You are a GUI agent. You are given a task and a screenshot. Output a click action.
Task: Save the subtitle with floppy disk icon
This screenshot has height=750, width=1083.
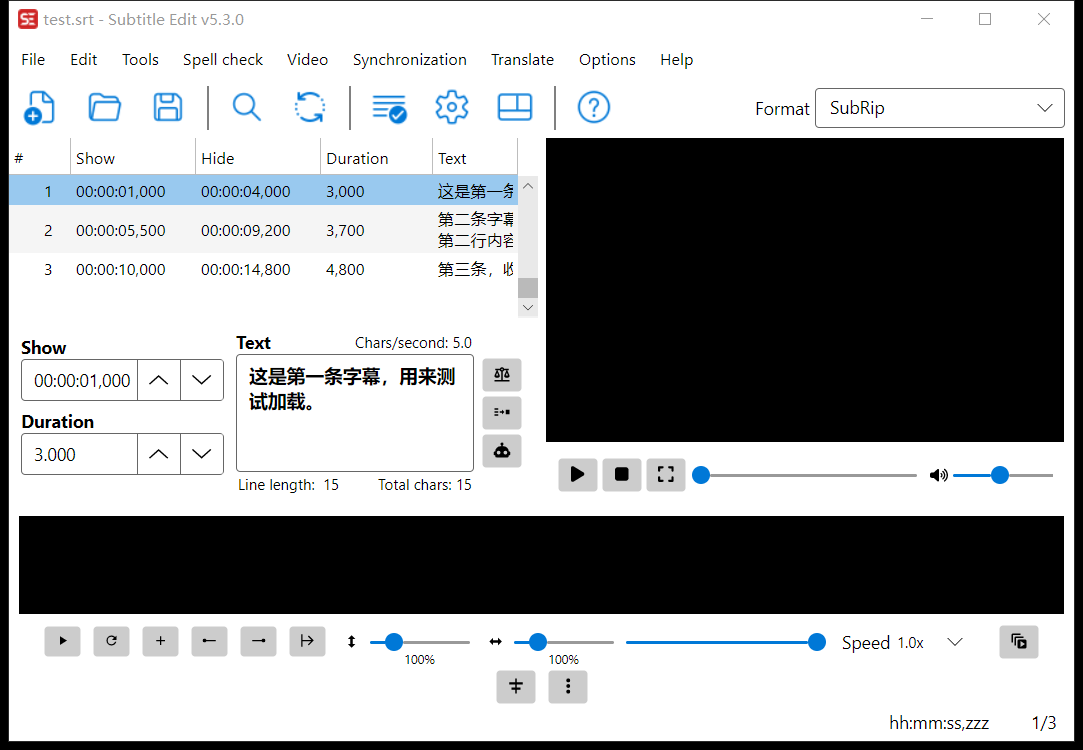[168, 108]
